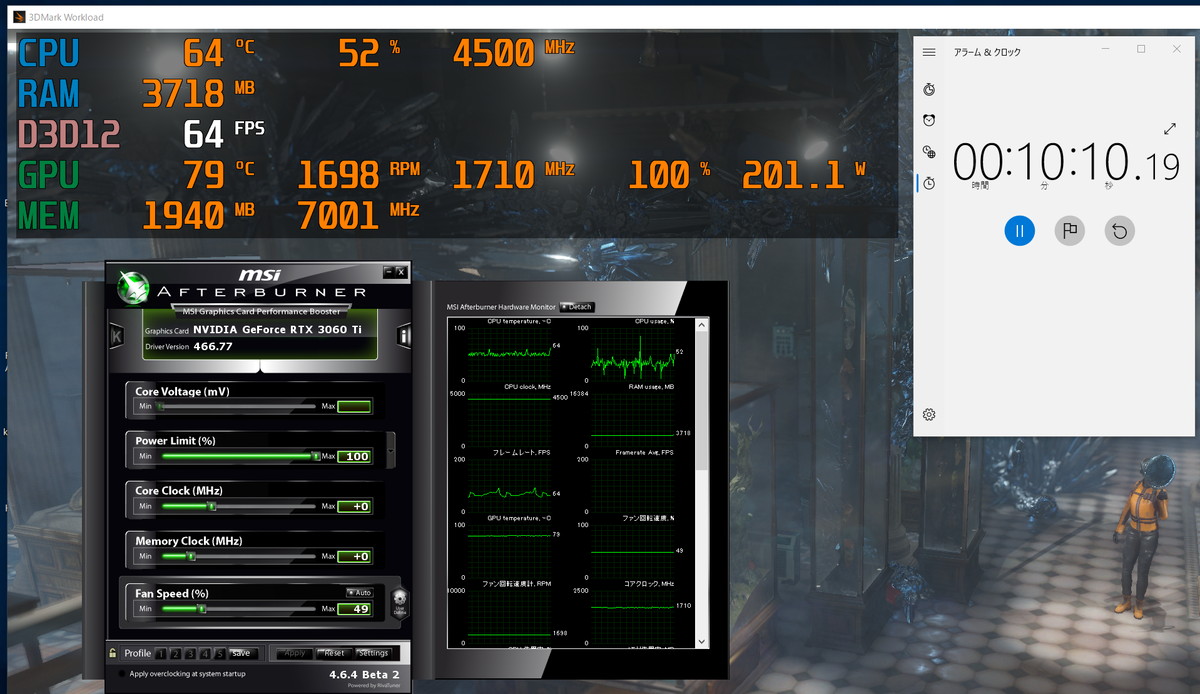Click the Afterburner K (Kombustor) side button
1200x694 pixels.
pos(117,336)
